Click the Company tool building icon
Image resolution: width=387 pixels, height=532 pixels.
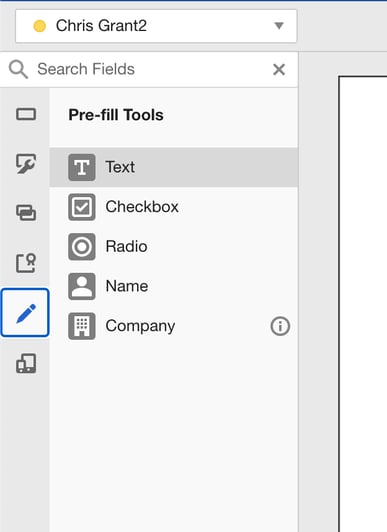coord(82,326)
